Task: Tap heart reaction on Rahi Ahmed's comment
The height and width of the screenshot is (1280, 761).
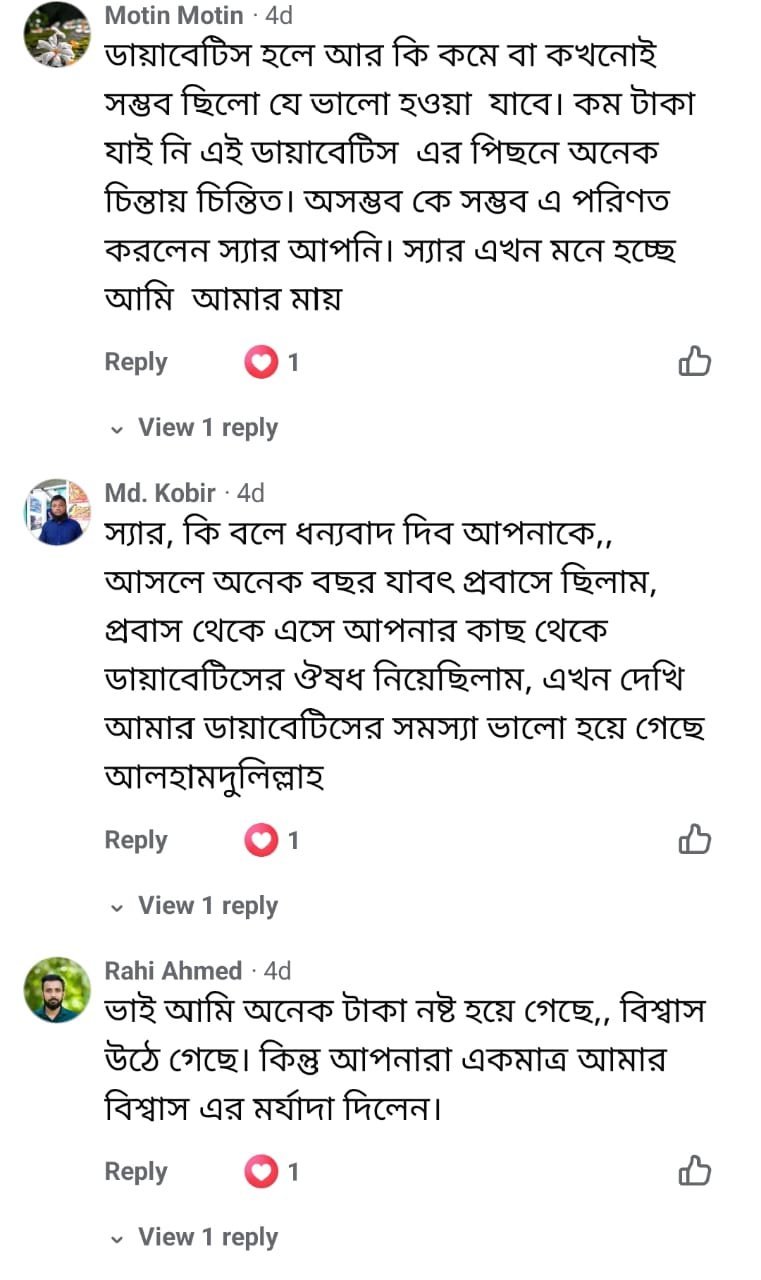Action: tap(261, 1171)
